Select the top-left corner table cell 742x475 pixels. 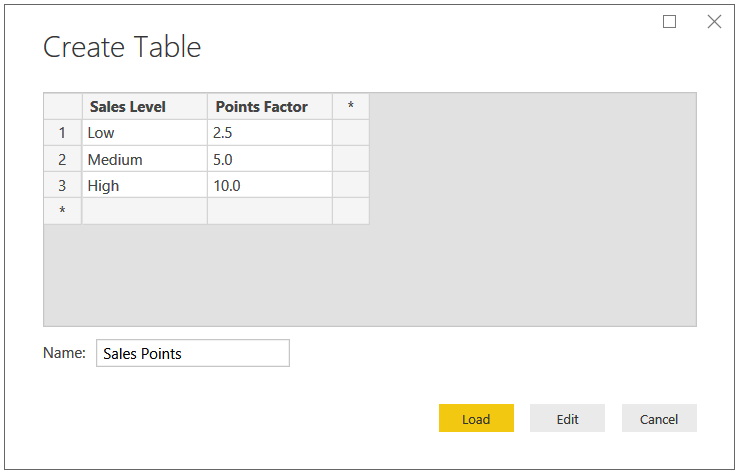(62, 106)
